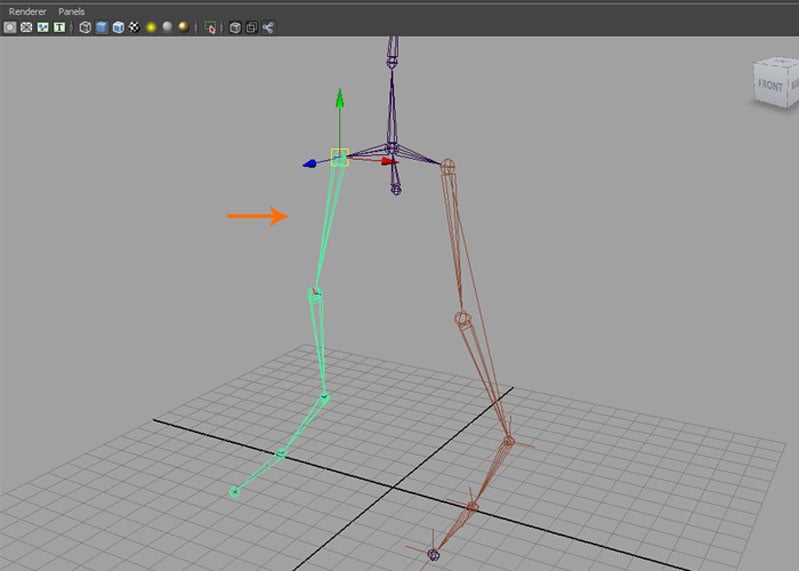
Task: Click the red X-axis manipulator arrow
Action: [388, 160]
